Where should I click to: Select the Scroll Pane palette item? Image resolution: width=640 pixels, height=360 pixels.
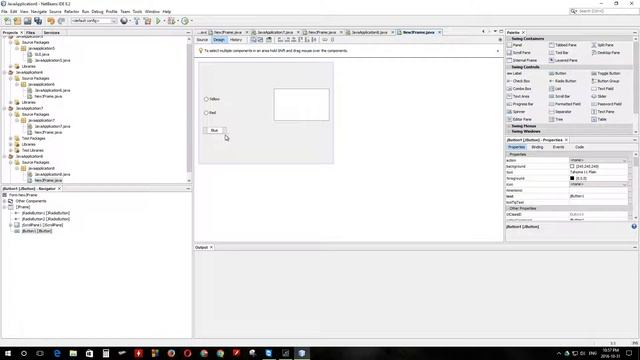click(x=519, y=53)
